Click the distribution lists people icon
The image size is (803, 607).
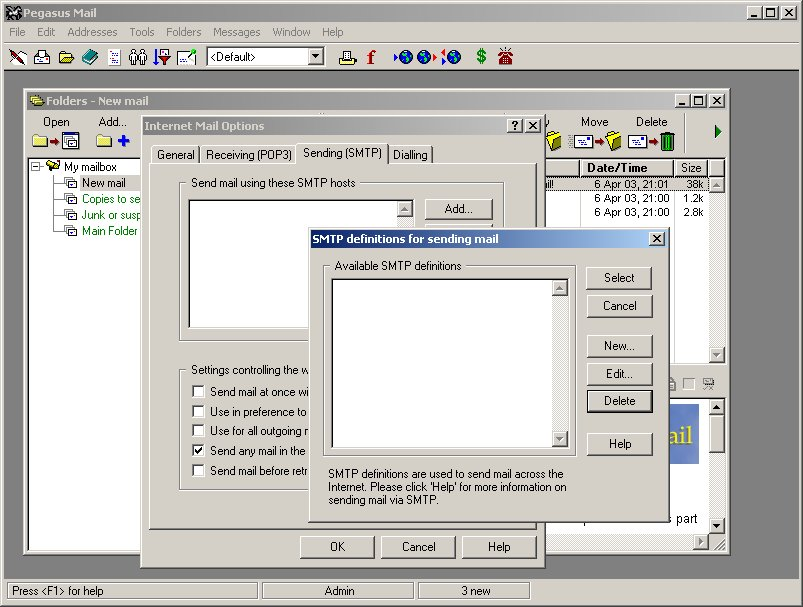[x=138, y=57]
